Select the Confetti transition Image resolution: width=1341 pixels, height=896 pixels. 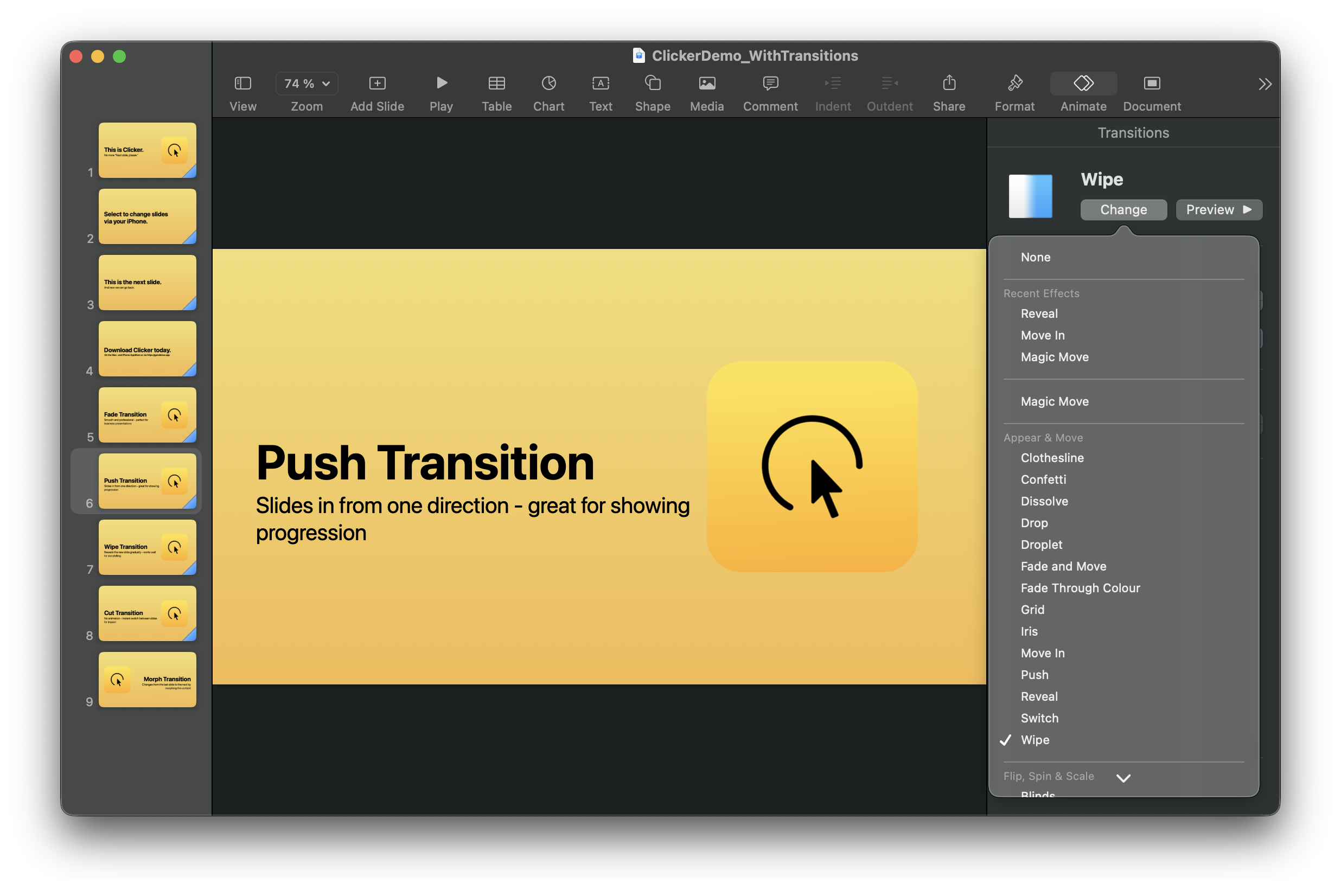tap(1043, 479)
